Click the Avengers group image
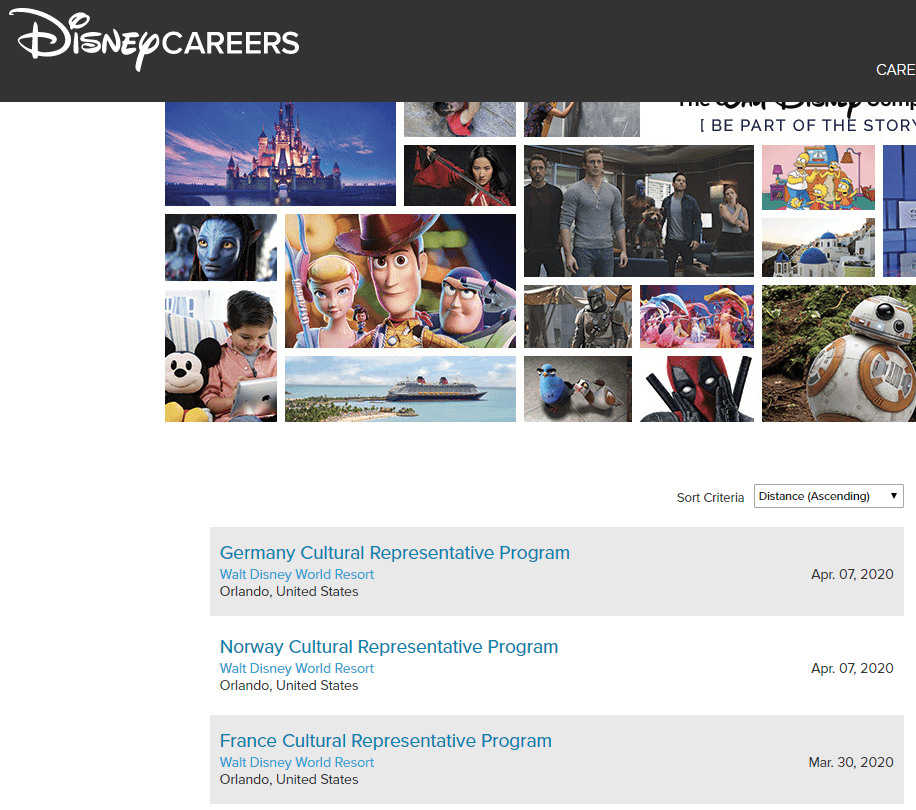This screenshot has height=810, width=916. pyautogui.click(x=639, y=211)
